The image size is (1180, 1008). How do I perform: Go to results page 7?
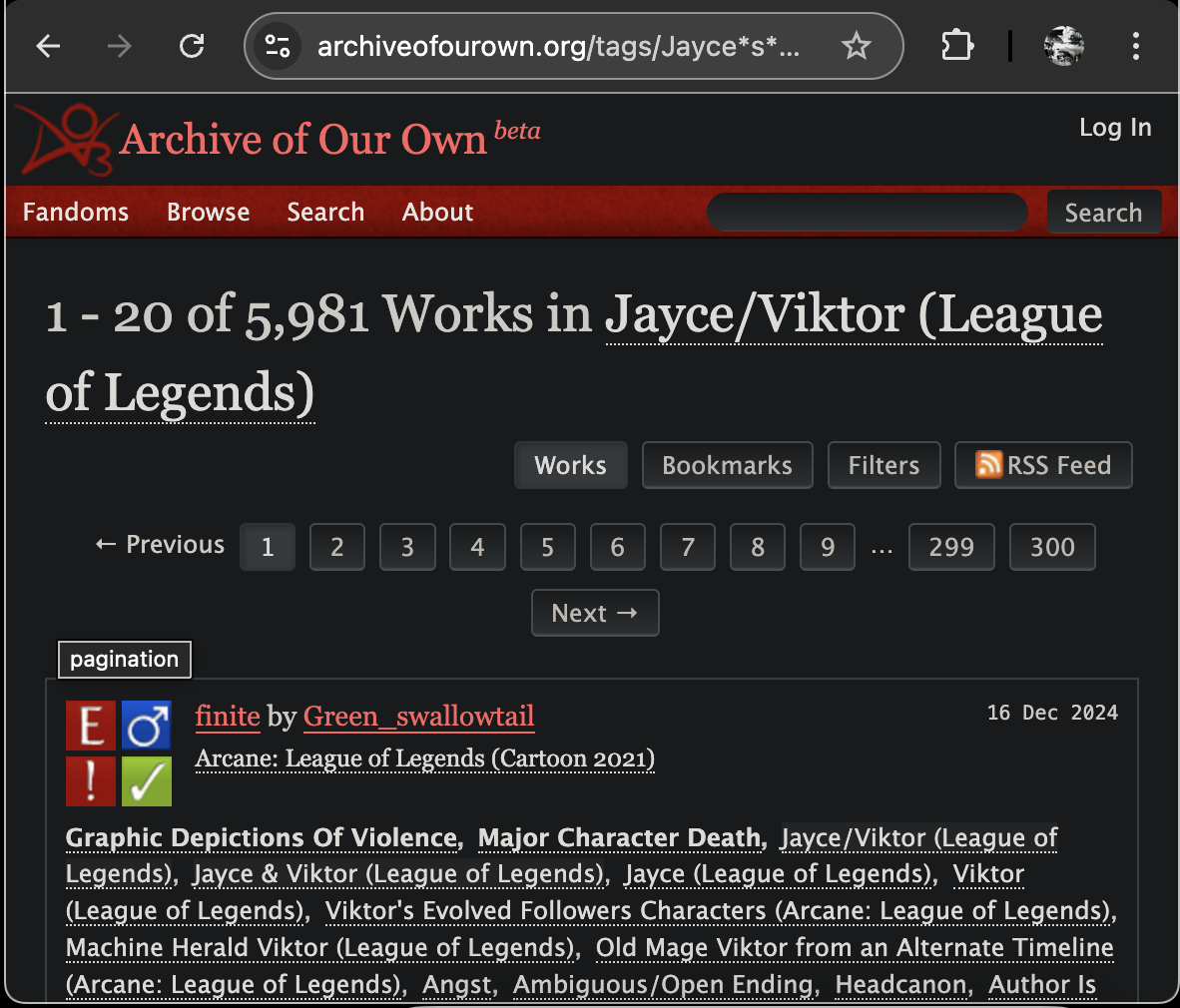tap(687, 547)
